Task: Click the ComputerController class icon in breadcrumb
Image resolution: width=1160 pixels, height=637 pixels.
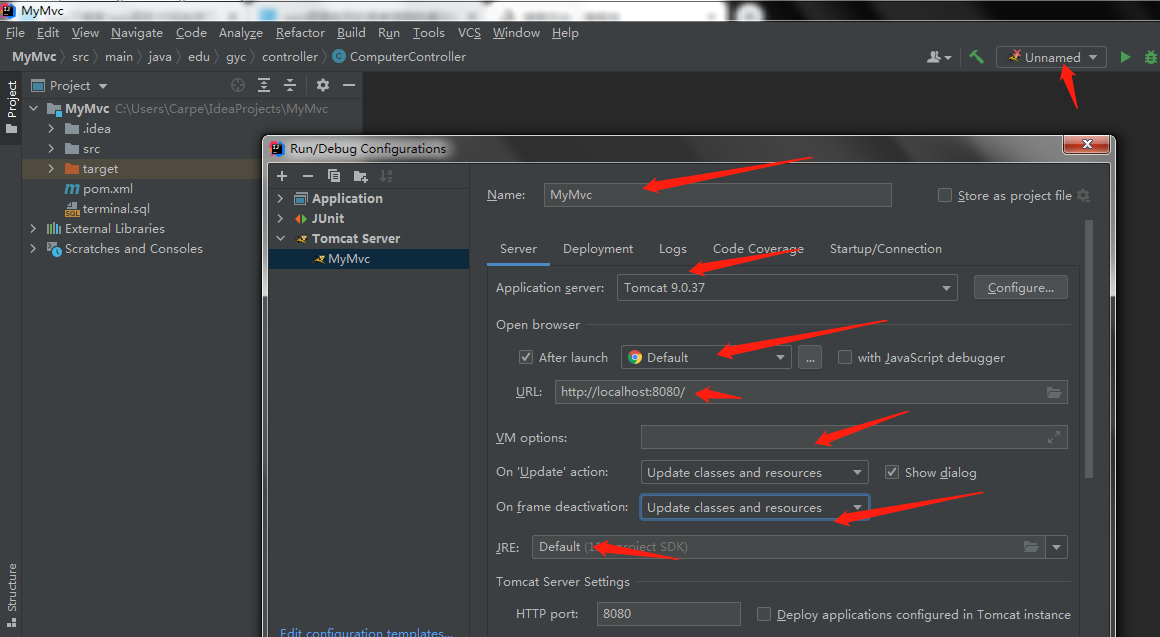Action: (x=339, y=56)
